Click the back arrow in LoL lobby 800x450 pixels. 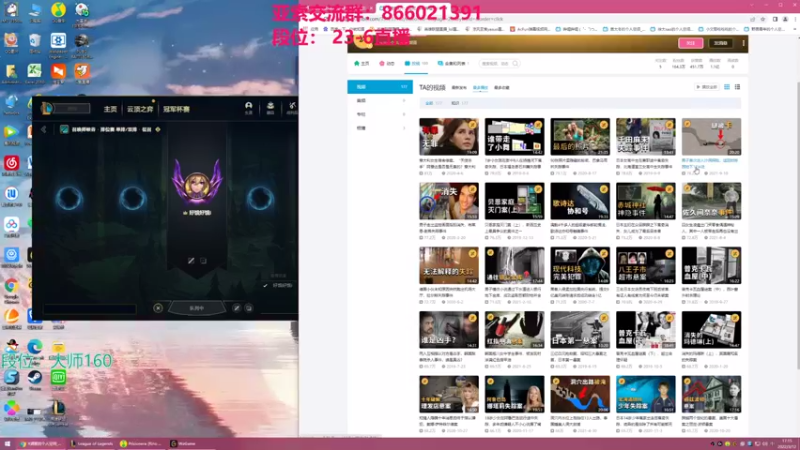point(44,130)
